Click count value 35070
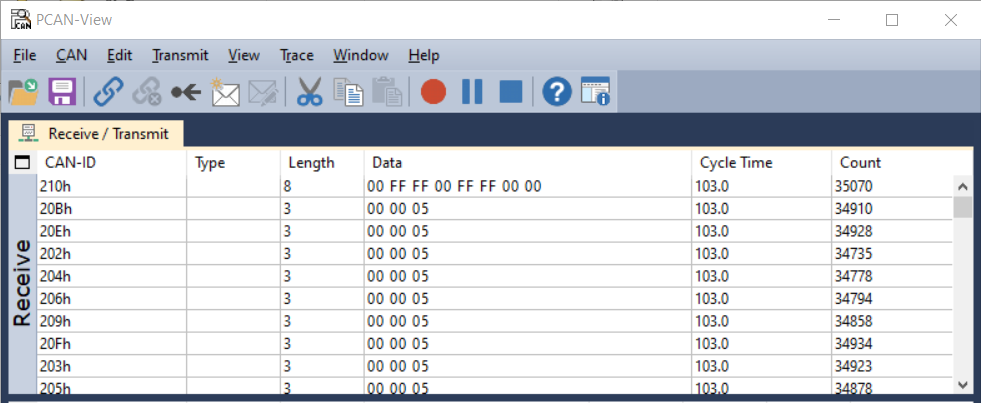981x403 pixels. [853, 186]
